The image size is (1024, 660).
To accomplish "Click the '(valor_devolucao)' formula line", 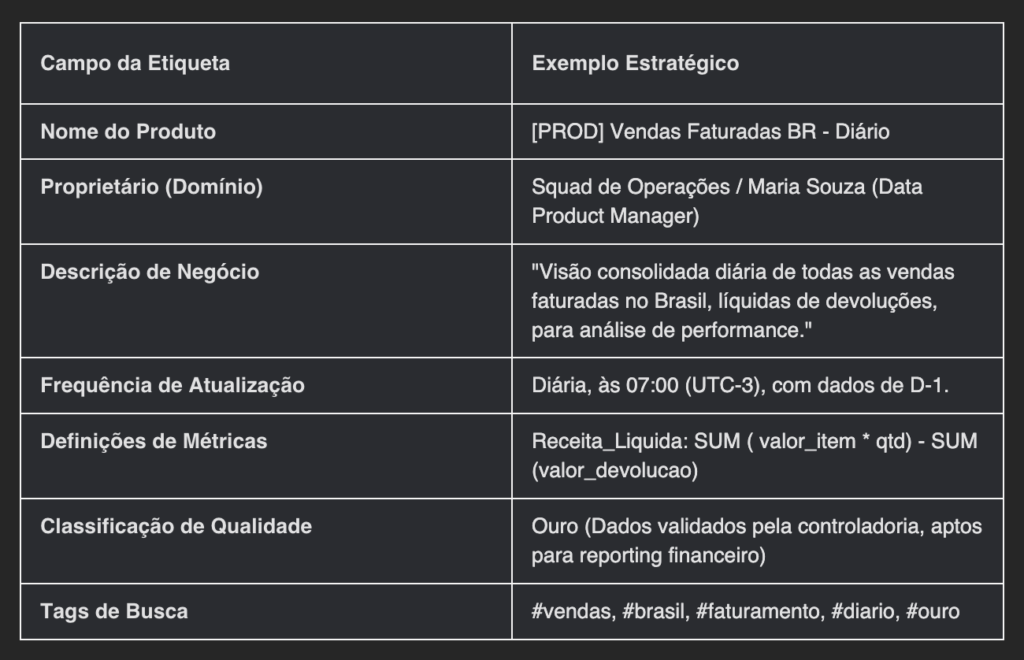I will click(615, 471).
